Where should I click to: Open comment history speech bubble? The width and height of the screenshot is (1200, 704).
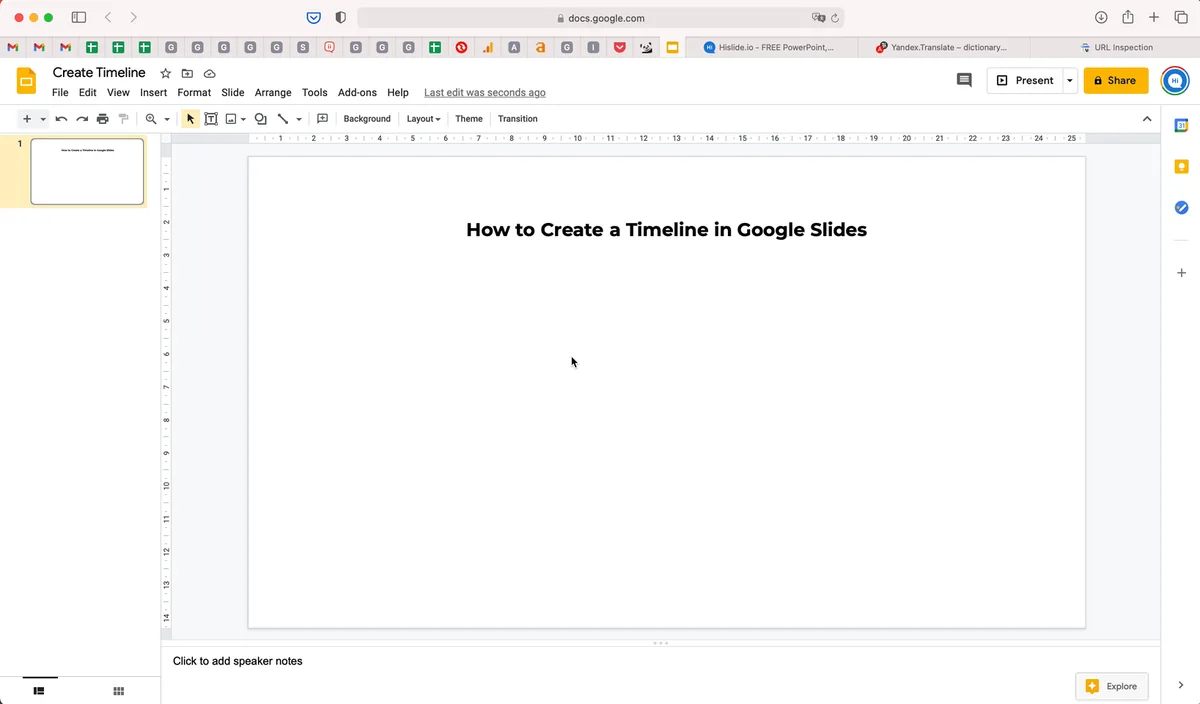tap(964, 80)
